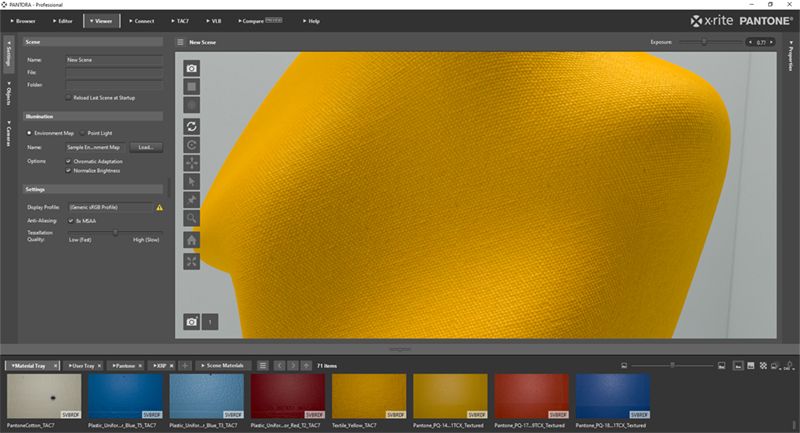This screenshot has height=433, width=800.
Task: Adjust the Exposure slider handle
Action: [704, 42]
